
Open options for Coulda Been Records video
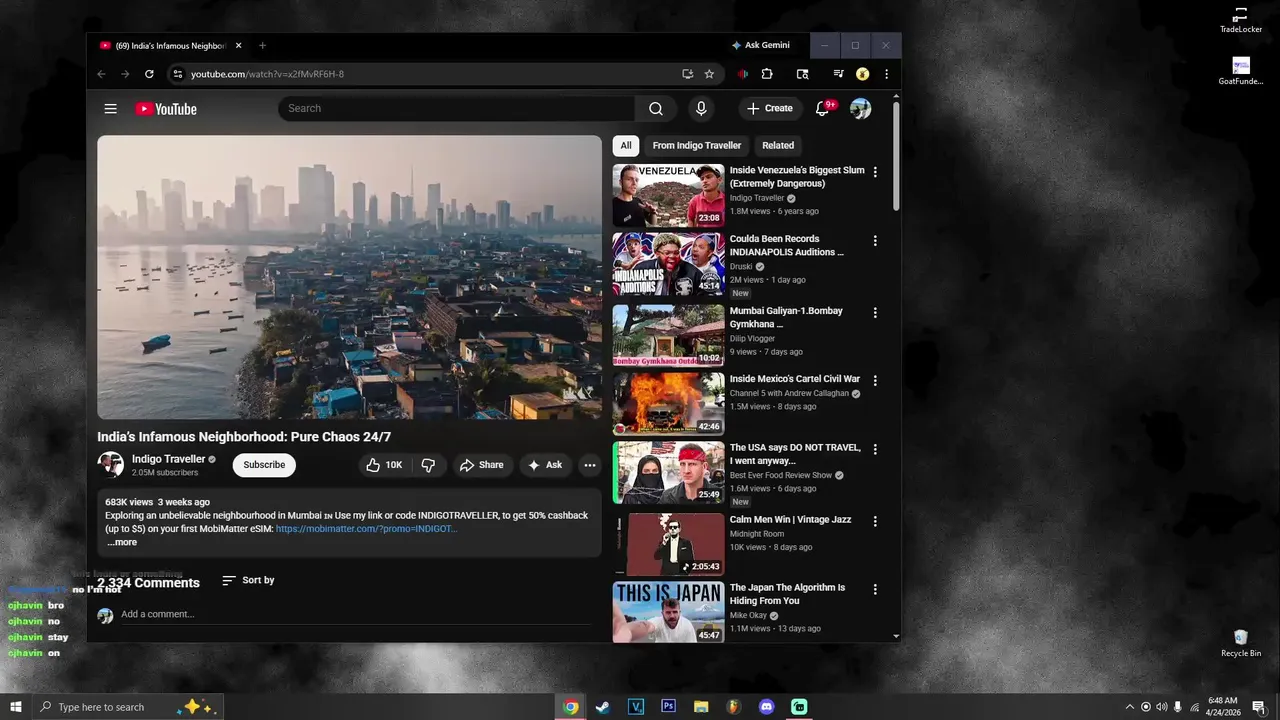click(x=875, y=241)
